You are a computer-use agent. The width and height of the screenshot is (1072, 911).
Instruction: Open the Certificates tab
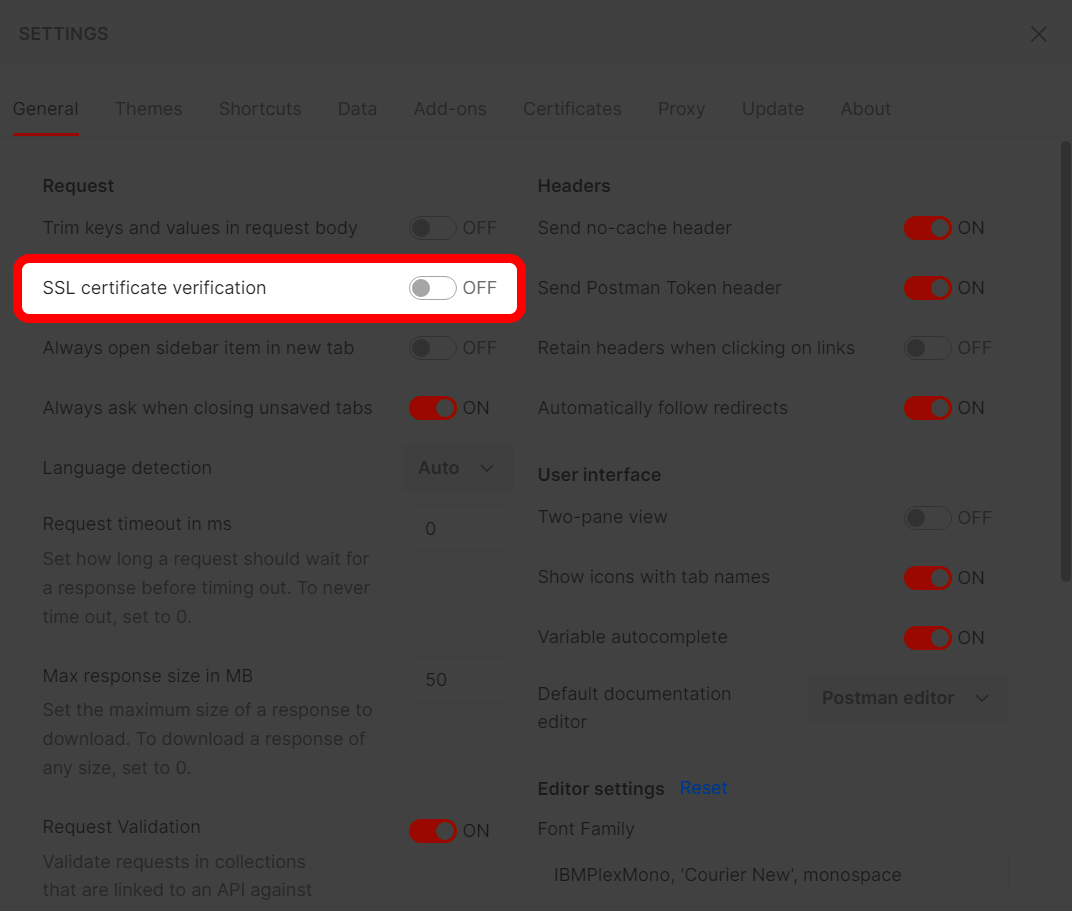[572, 109]
